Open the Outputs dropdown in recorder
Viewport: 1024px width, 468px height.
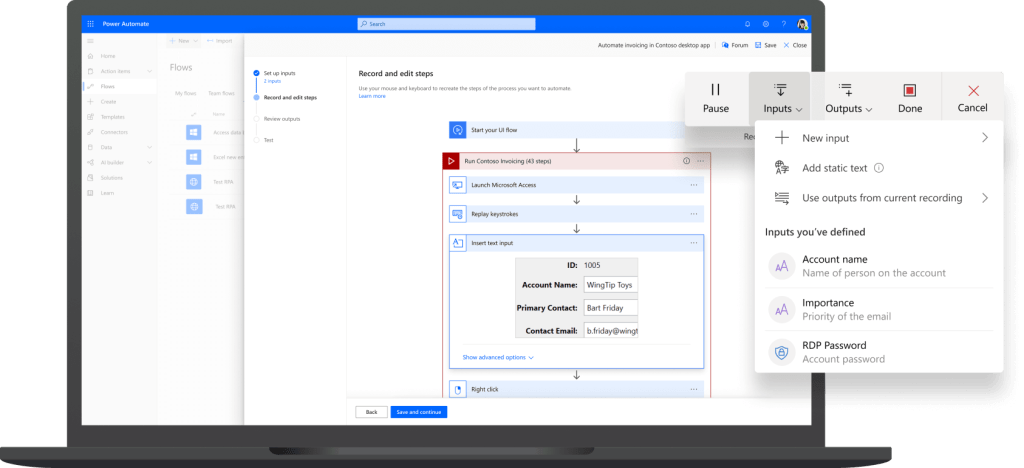848,99
